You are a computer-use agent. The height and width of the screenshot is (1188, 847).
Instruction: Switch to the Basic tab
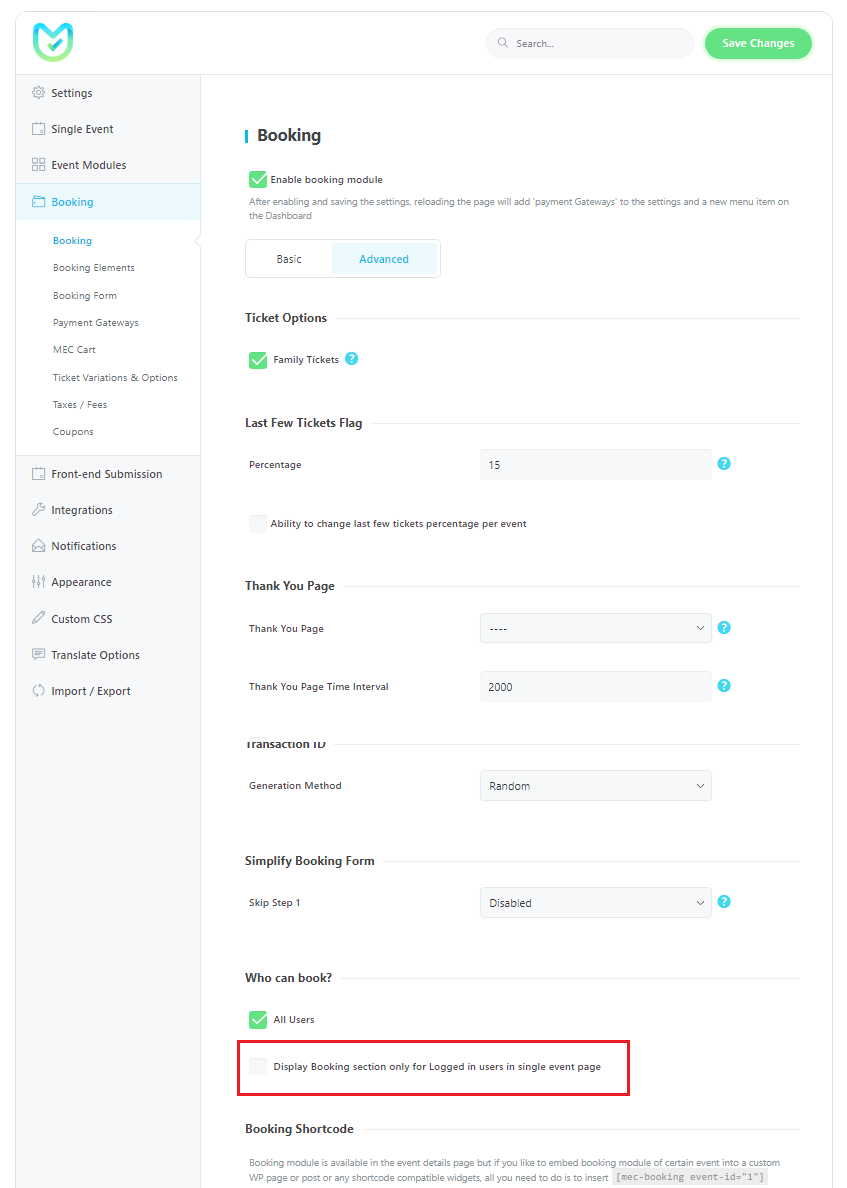tap(290, 258)
